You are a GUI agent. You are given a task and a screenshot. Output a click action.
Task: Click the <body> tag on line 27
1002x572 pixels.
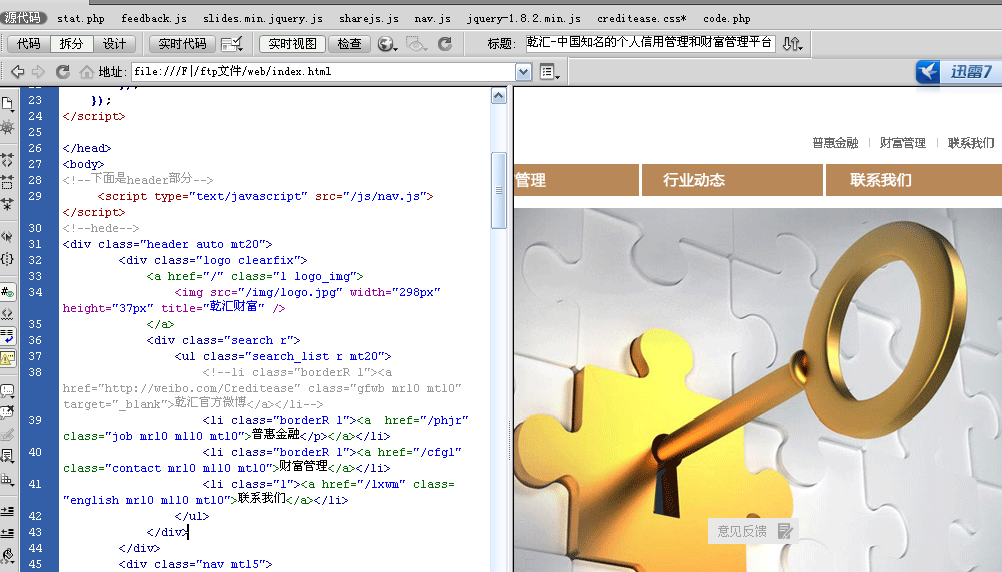point(83,164)
